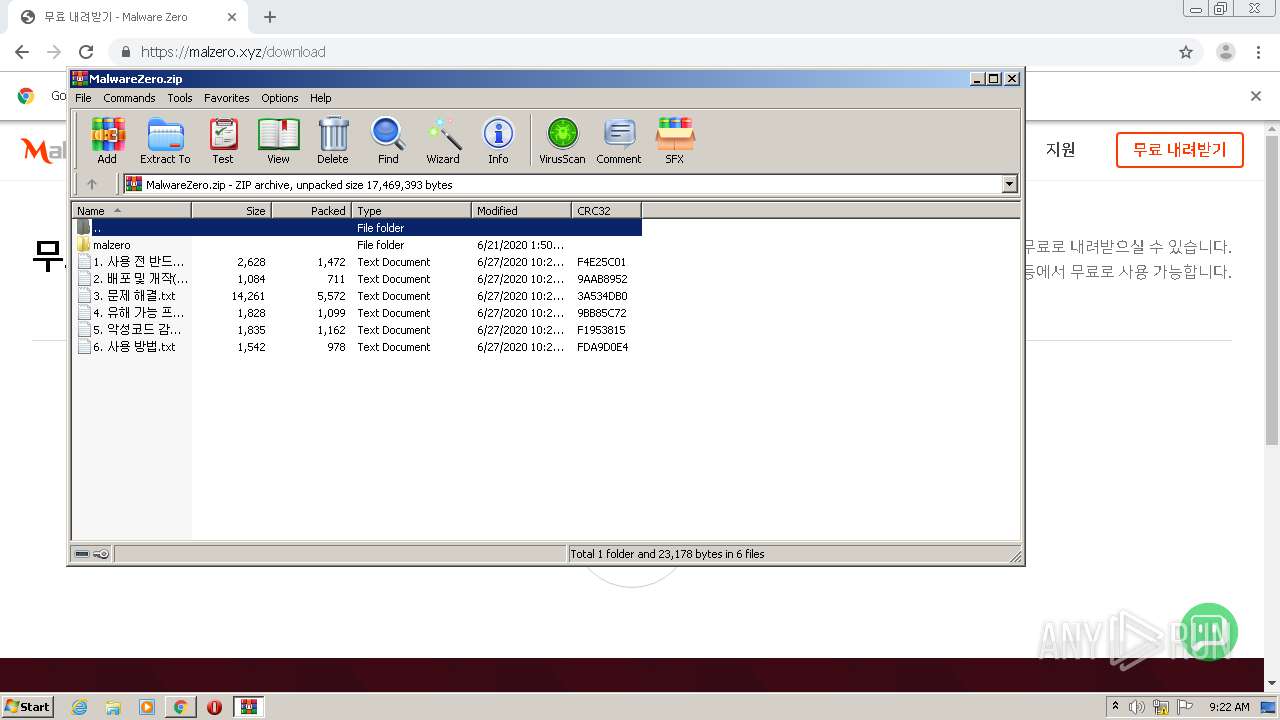Click the disk icon in WinRAR status bar
1280x720 pixels.
click(82, 554)
